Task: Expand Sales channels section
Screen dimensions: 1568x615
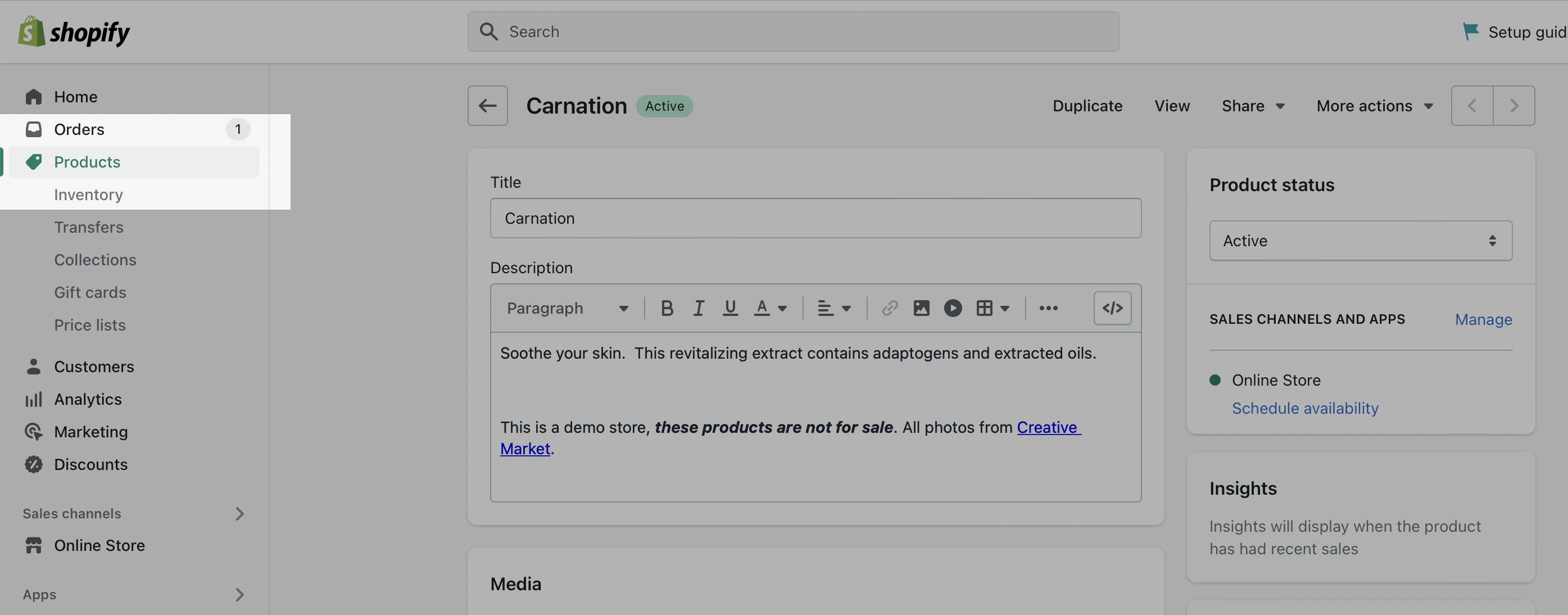Action: coord(239,514)
